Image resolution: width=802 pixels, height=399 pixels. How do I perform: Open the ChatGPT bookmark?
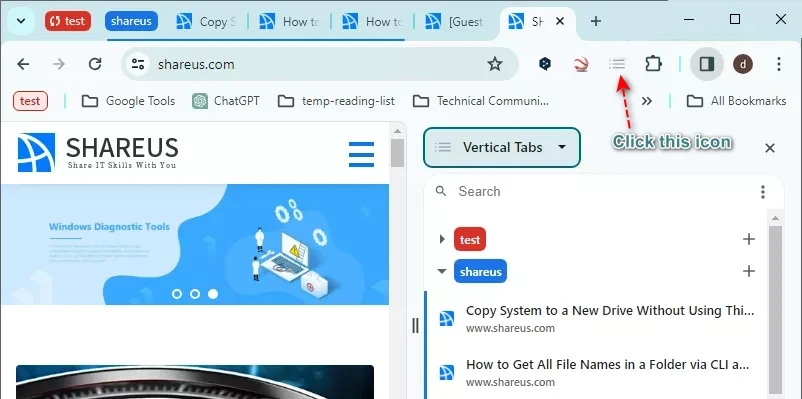[x=226, y=101]
